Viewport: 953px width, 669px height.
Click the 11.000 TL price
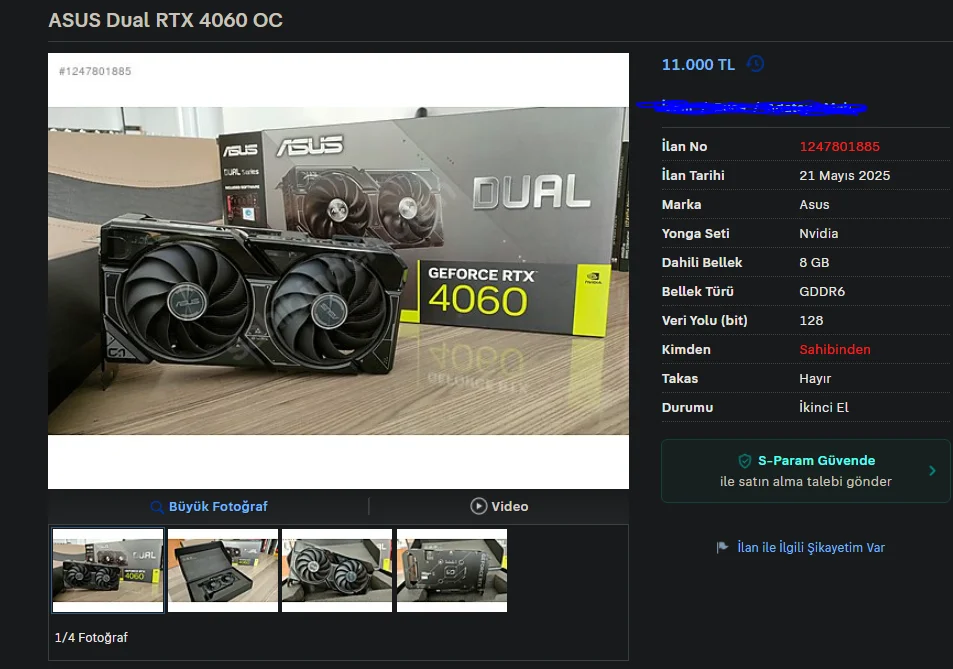point(698,64)
